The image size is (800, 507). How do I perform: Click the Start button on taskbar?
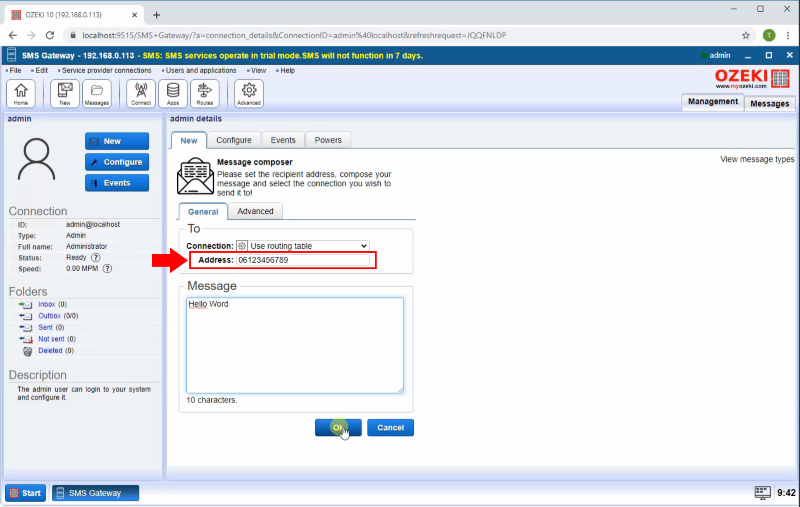coord(26,493)
